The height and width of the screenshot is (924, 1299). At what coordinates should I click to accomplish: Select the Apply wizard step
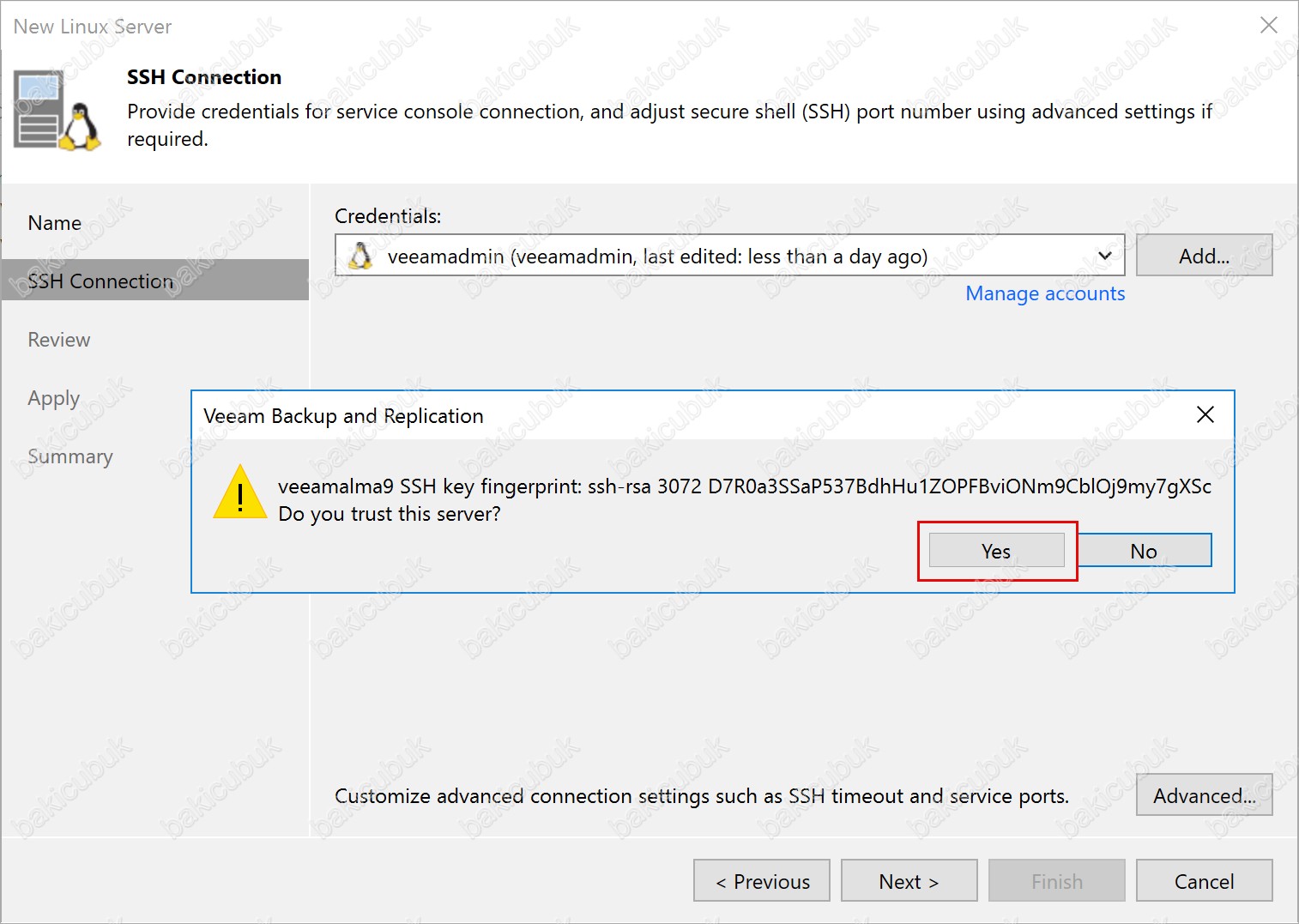click(54, 398)
